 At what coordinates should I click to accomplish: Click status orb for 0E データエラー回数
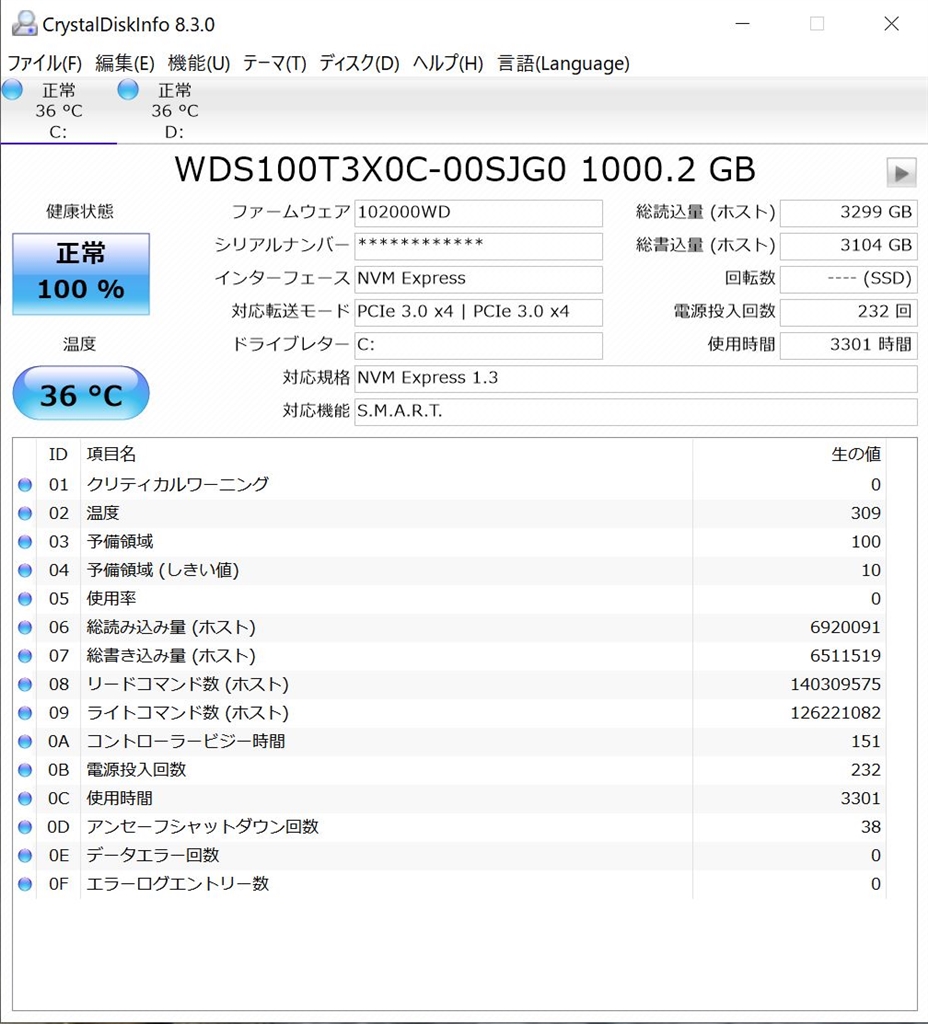coord(25,856)
